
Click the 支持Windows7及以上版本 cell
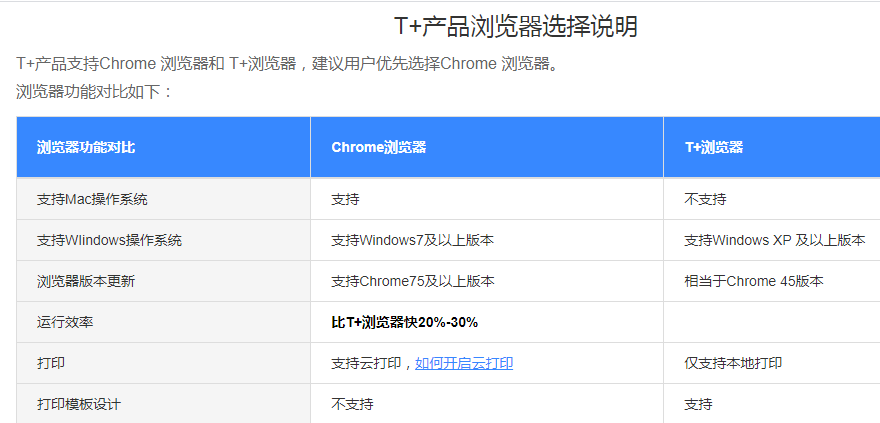412,240
